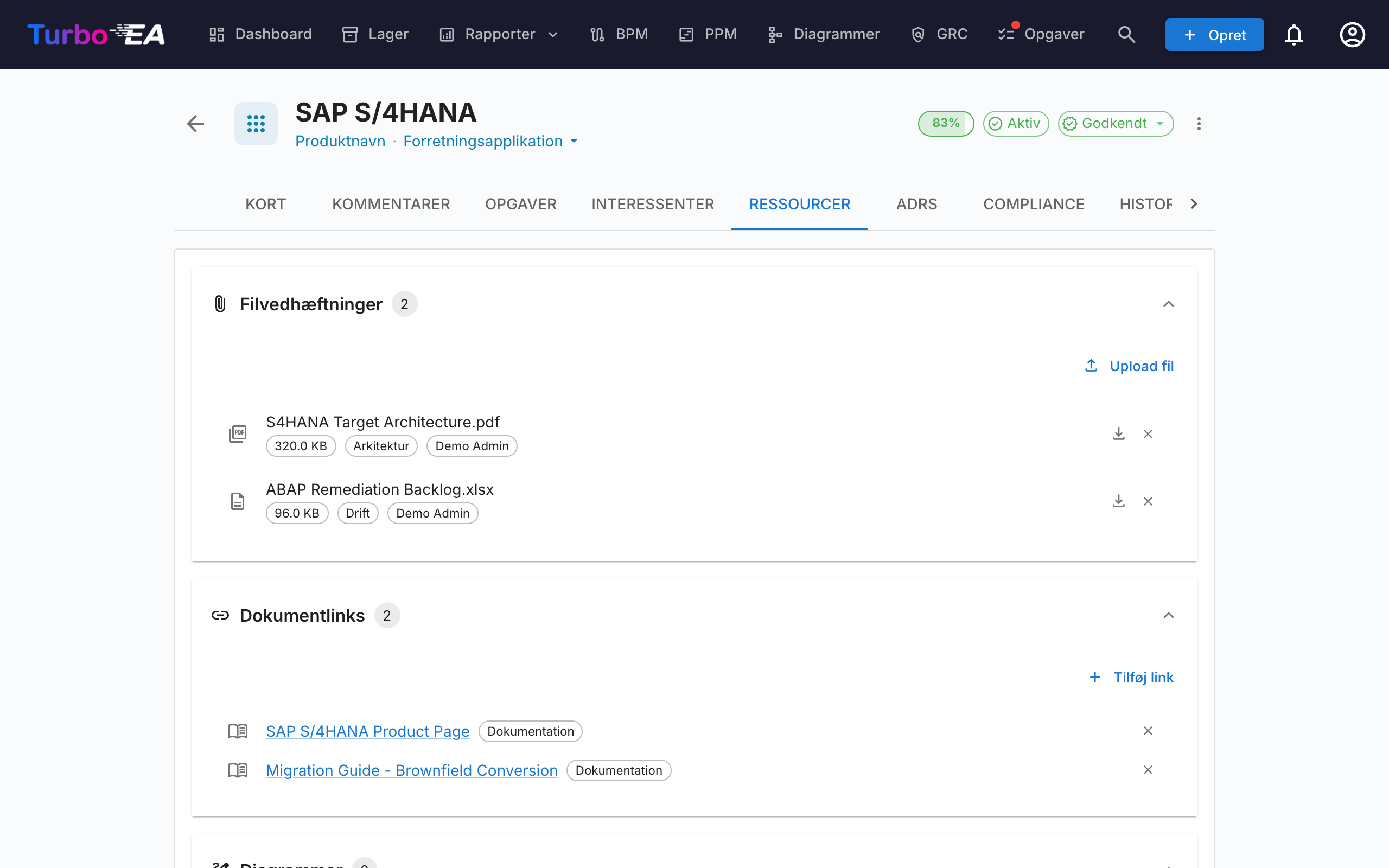Remove S4HANA Target Architecture.pdf attachment

pyautogui.click(x=1148, y=434)
